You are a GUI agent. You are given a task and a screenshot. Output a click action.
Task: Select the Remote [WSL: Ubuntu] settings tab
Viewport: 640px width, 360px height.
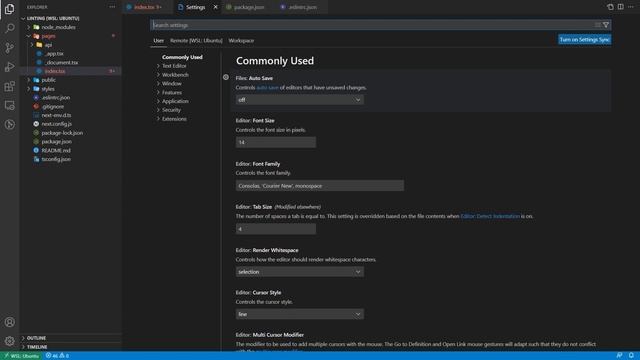pyautogui.click(x=196, y=41)
